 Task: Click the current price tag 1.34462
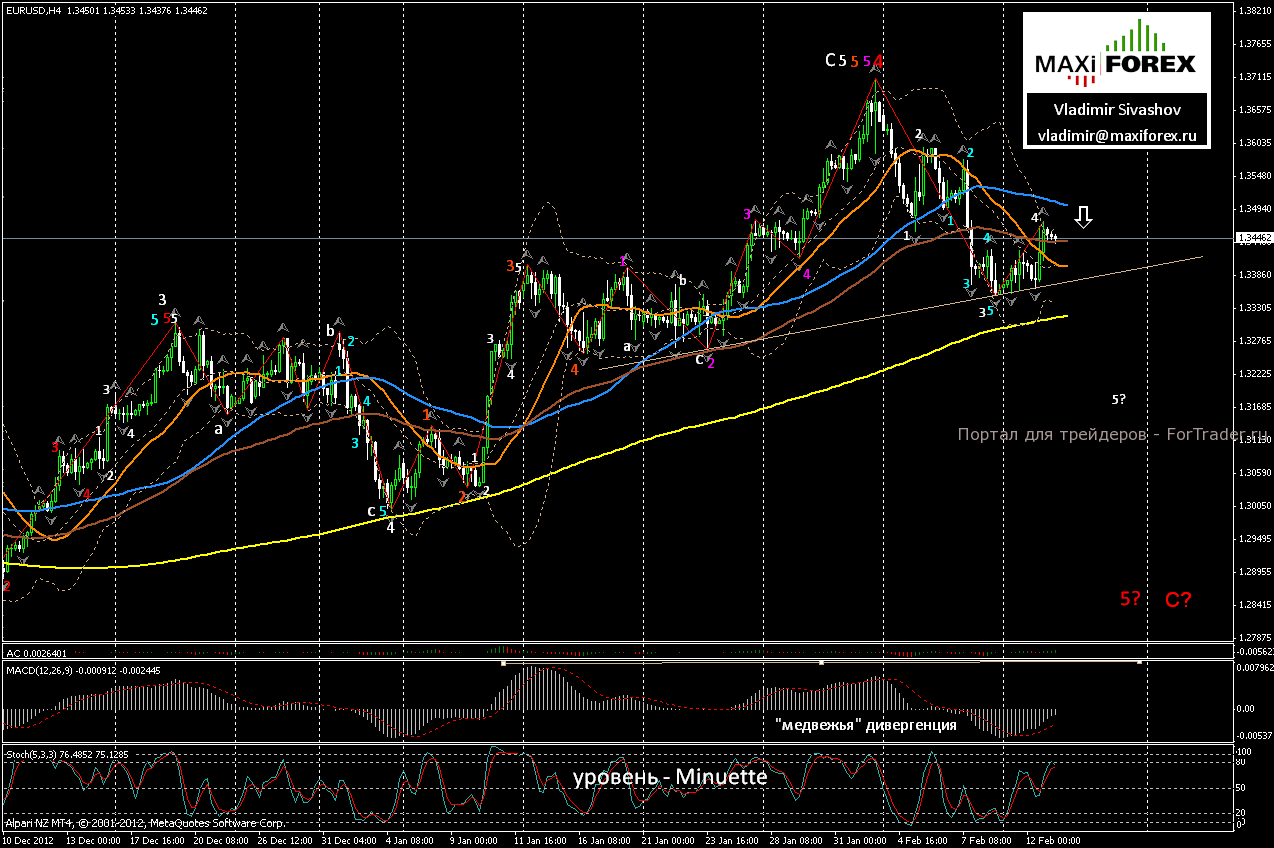click(1254, 239)
